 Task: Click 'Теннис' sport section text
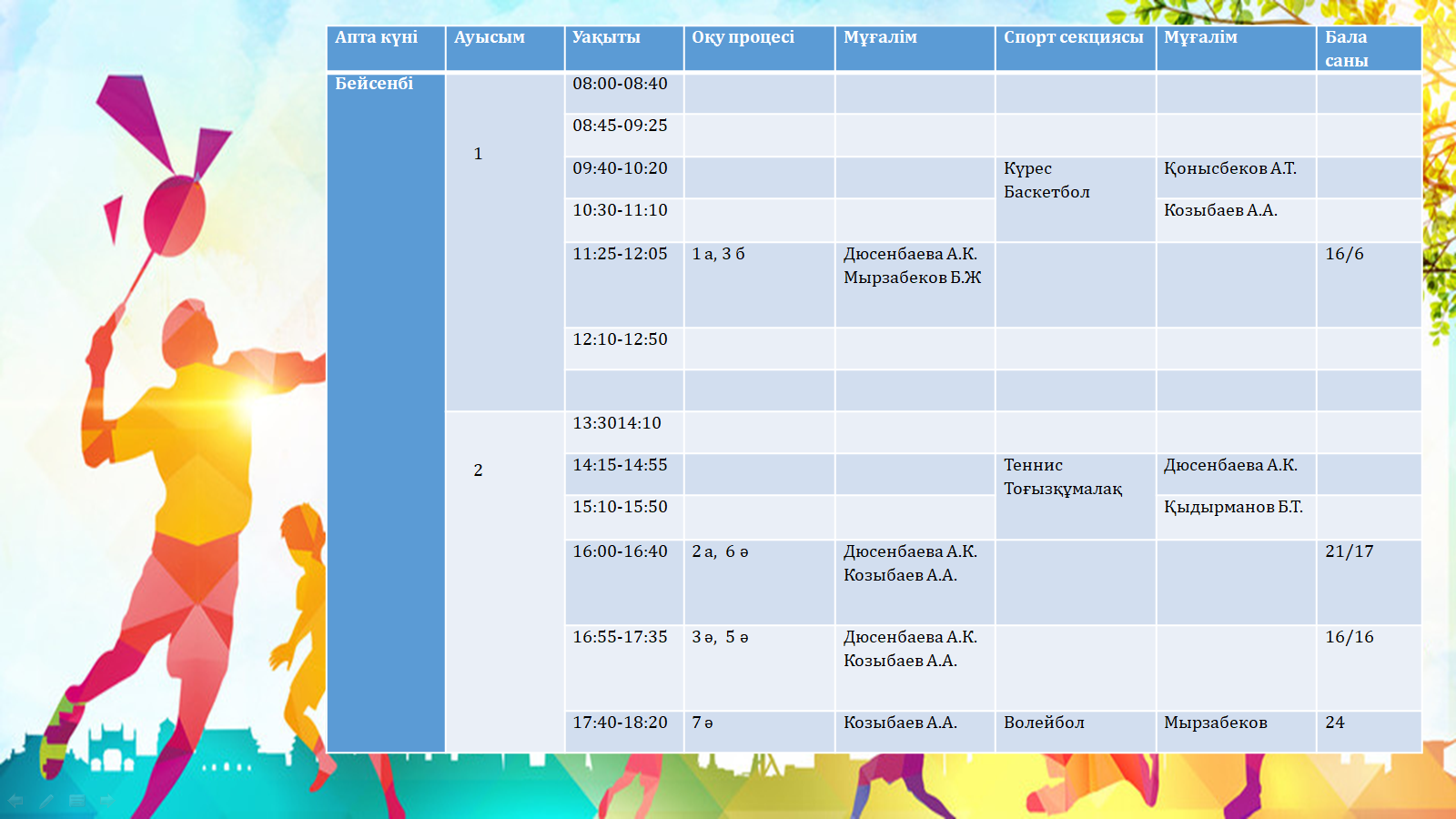[1033, 465]
